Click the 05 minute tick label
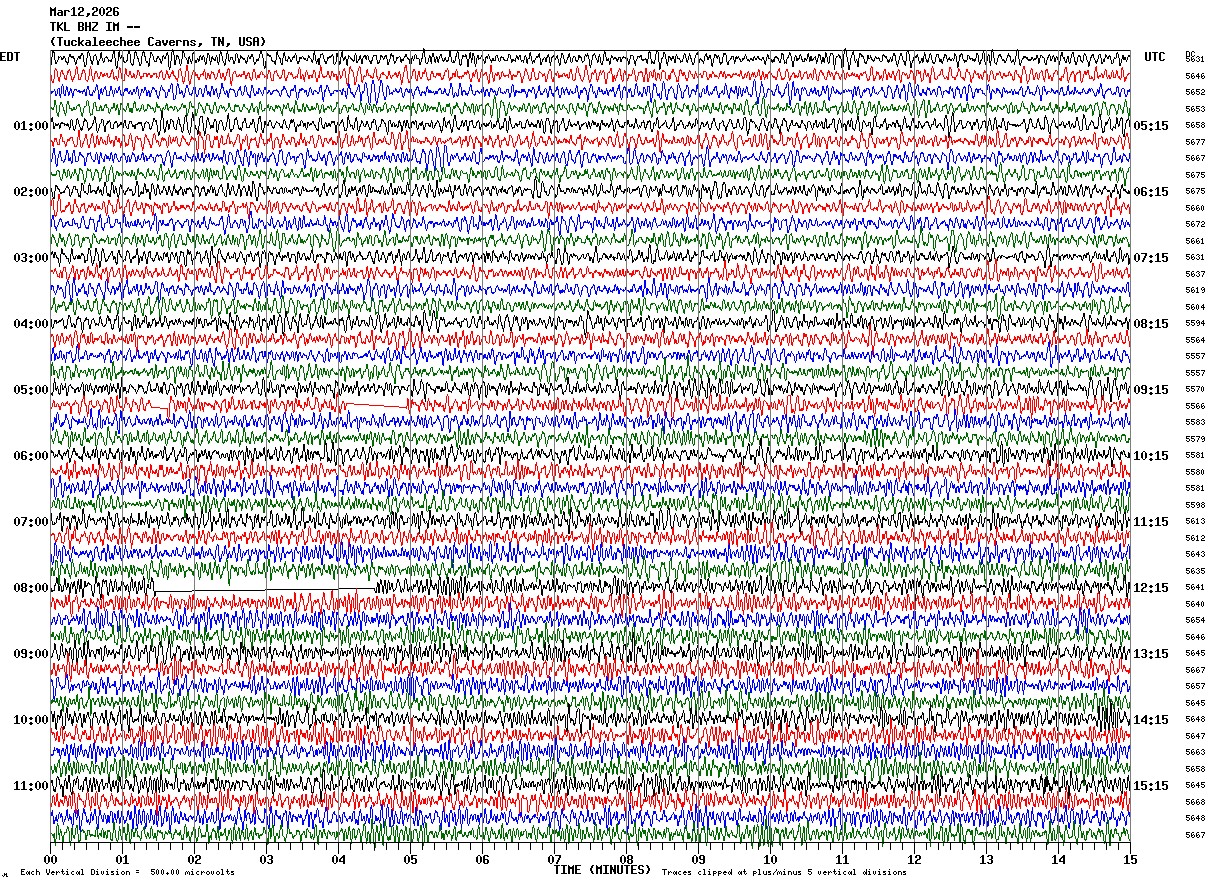This screenshot has height=886, width=1210. click(411, 859)
